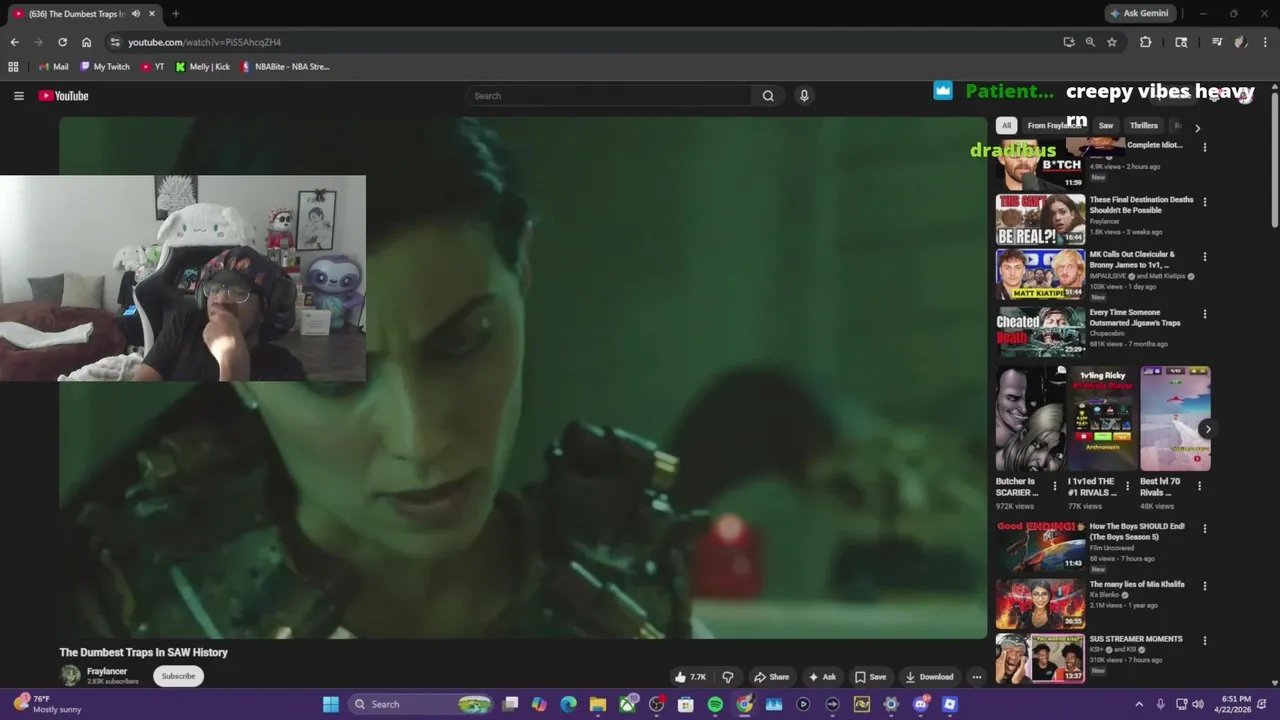Open the SUS STREAMER MOMENTS video thumbnail
Viewport: 1280px width, 720px height.
click(1040, 658)
